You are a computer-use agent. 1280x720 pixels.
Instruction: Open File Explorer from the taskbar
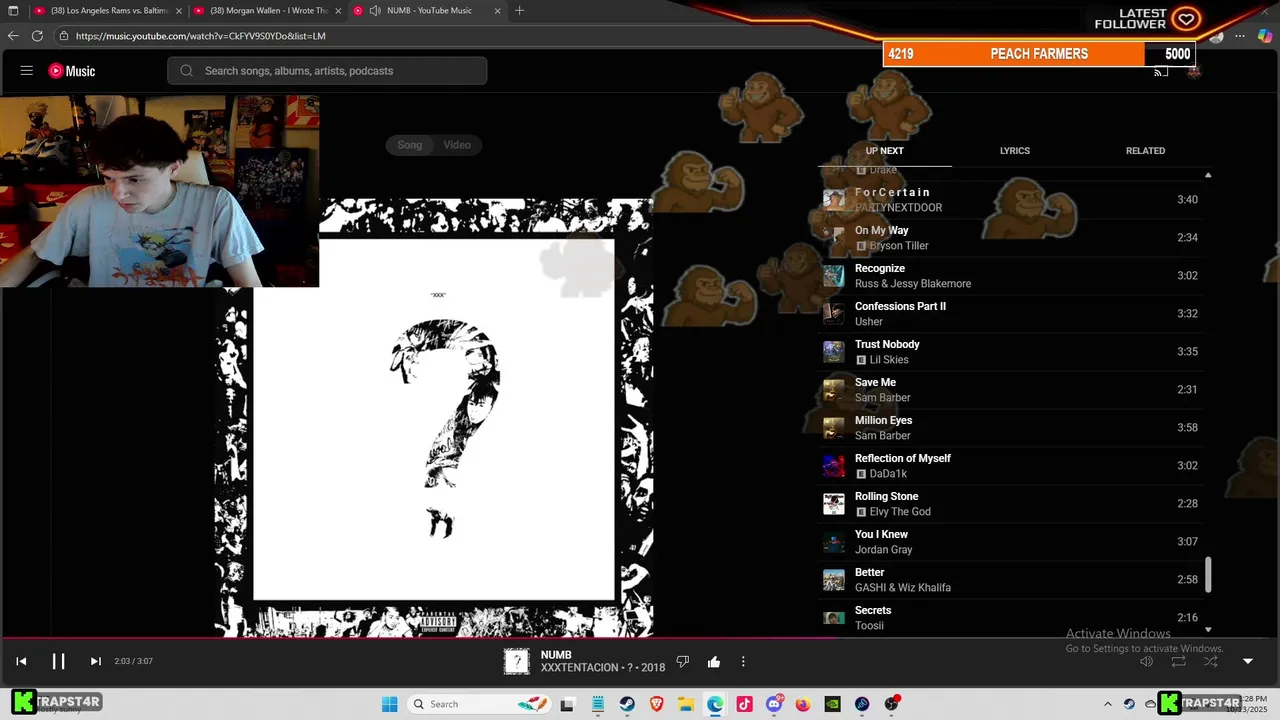686,704
